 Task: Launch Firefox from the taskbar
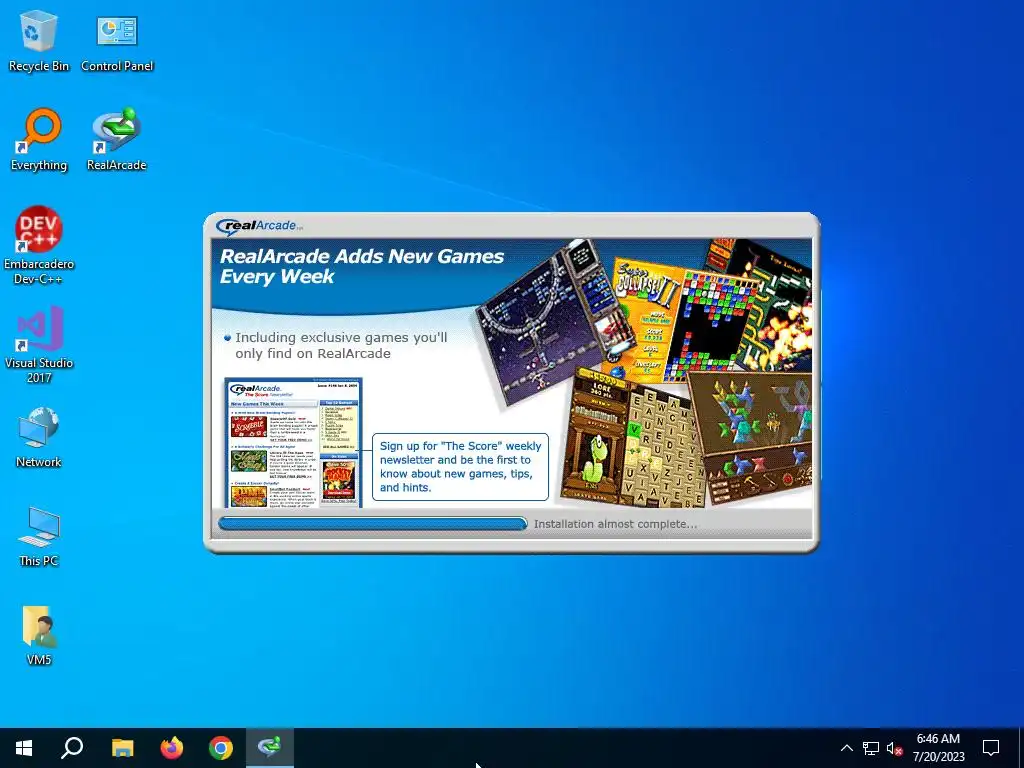point(172,748)
